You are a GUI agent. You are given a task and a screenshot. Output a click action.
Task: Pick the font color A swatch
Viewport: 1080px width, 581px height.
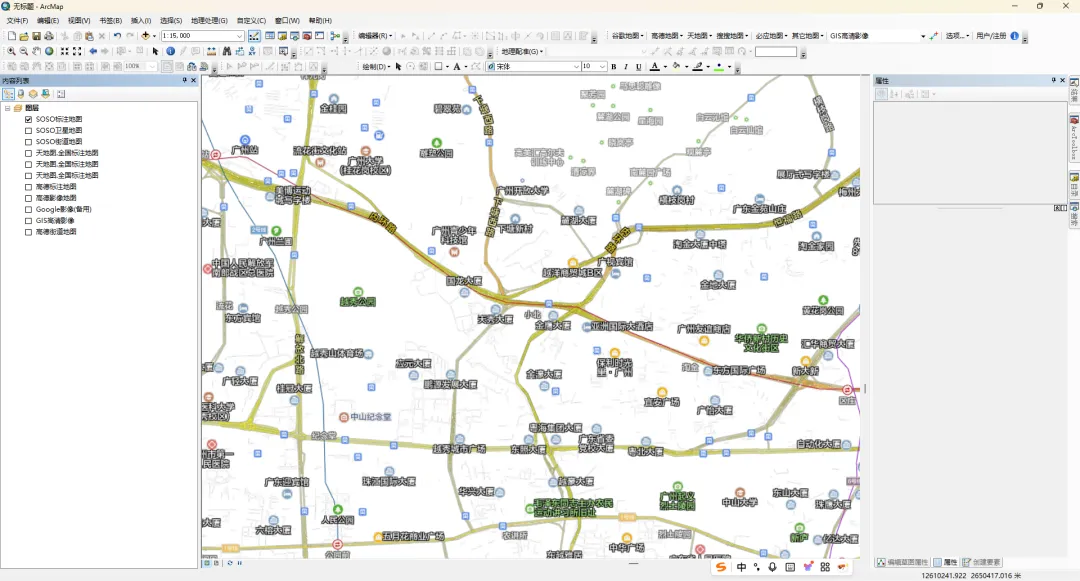click(655, 67)
